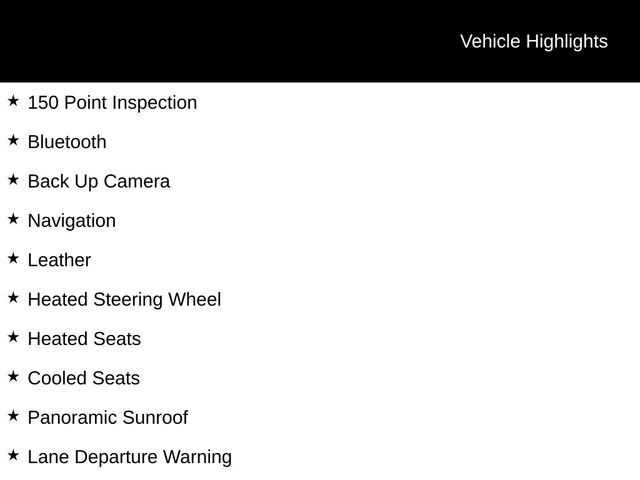Screen dimensions: 640x480
Task: Click the Heated Steering Wheel text
Action: click(x=124, y=299)
